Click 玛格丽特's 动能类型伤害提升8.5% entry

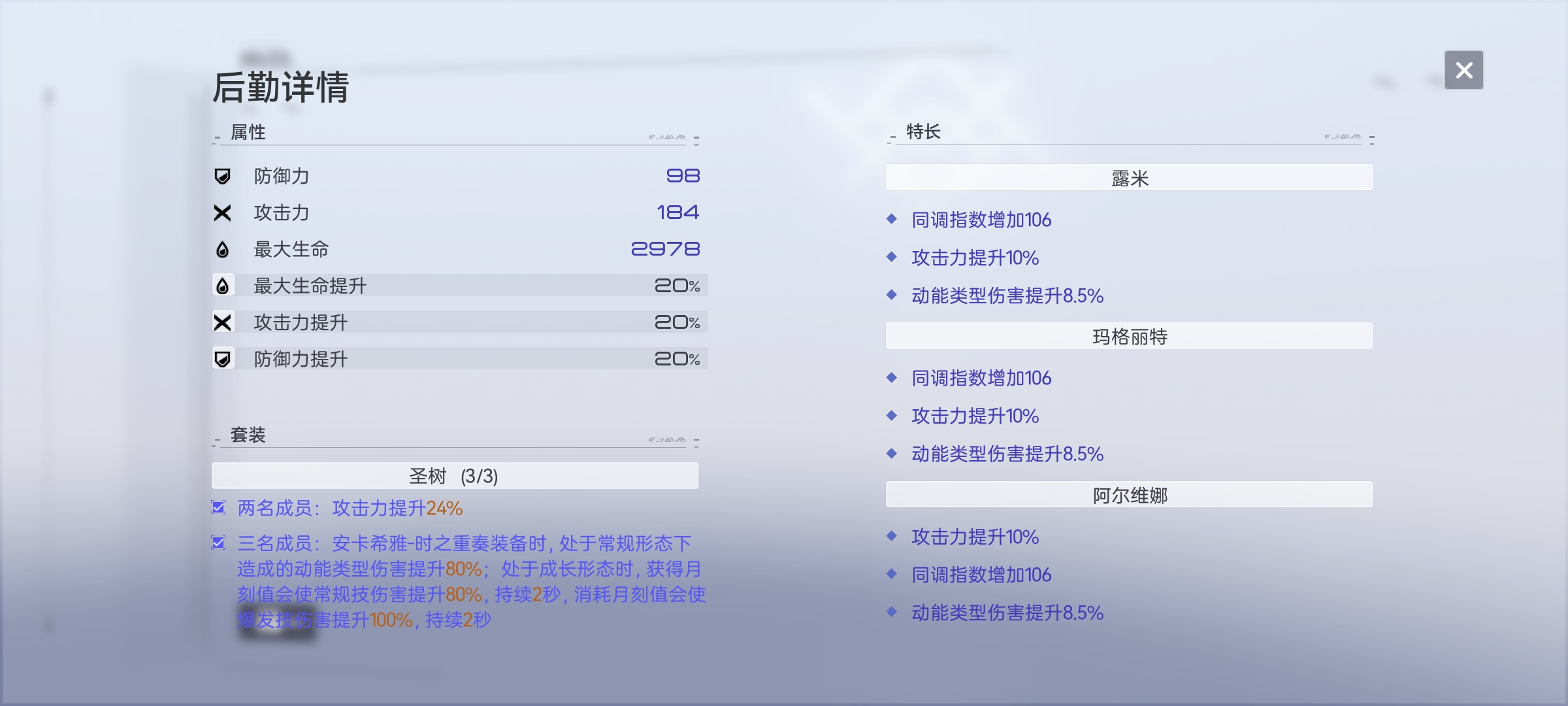tap(1007, 454)
